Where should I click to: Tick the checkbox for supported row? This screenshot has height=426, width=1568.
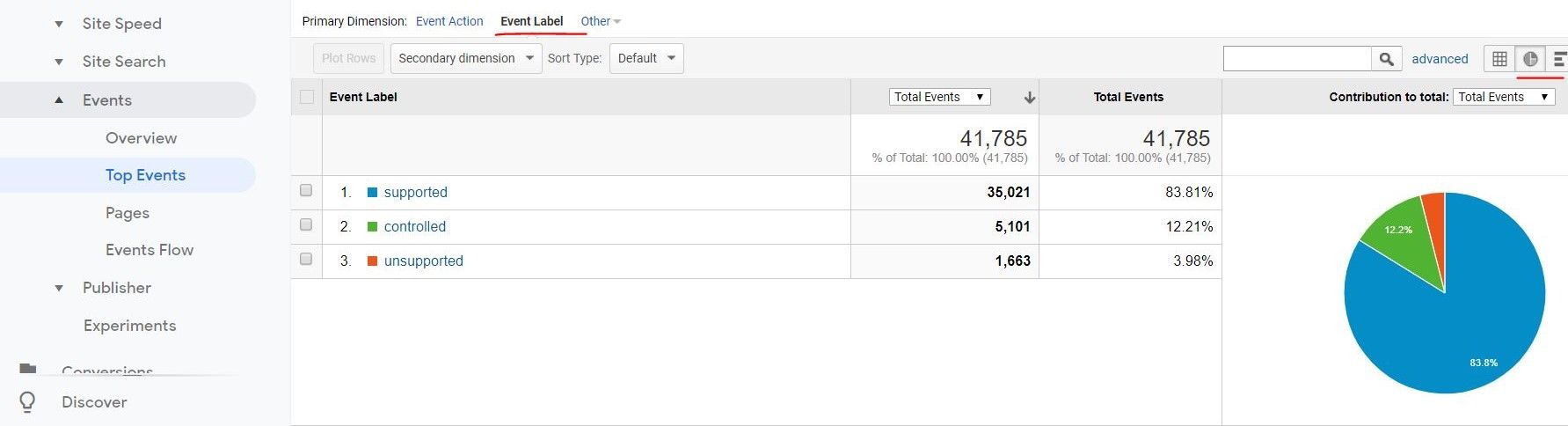[x=306, y=190]
